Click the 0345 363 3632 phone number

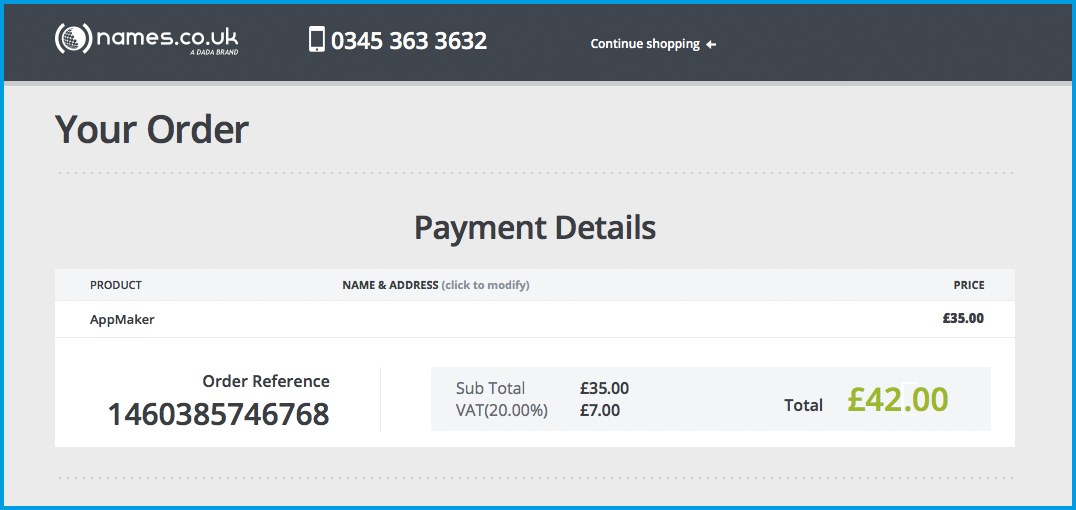409,41
